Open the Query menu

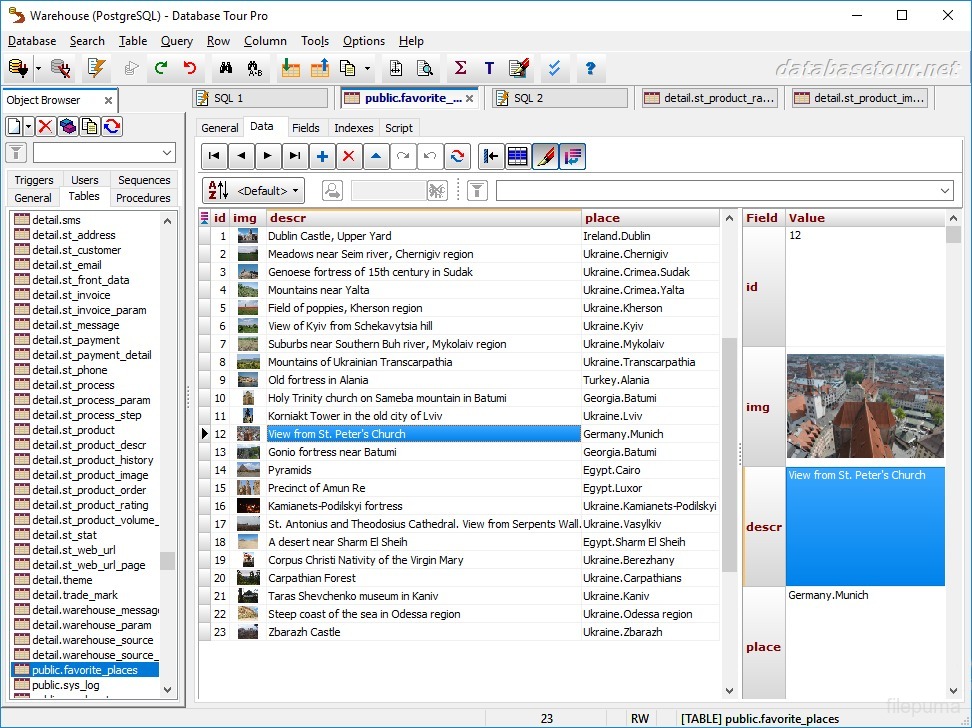(177, 41)
